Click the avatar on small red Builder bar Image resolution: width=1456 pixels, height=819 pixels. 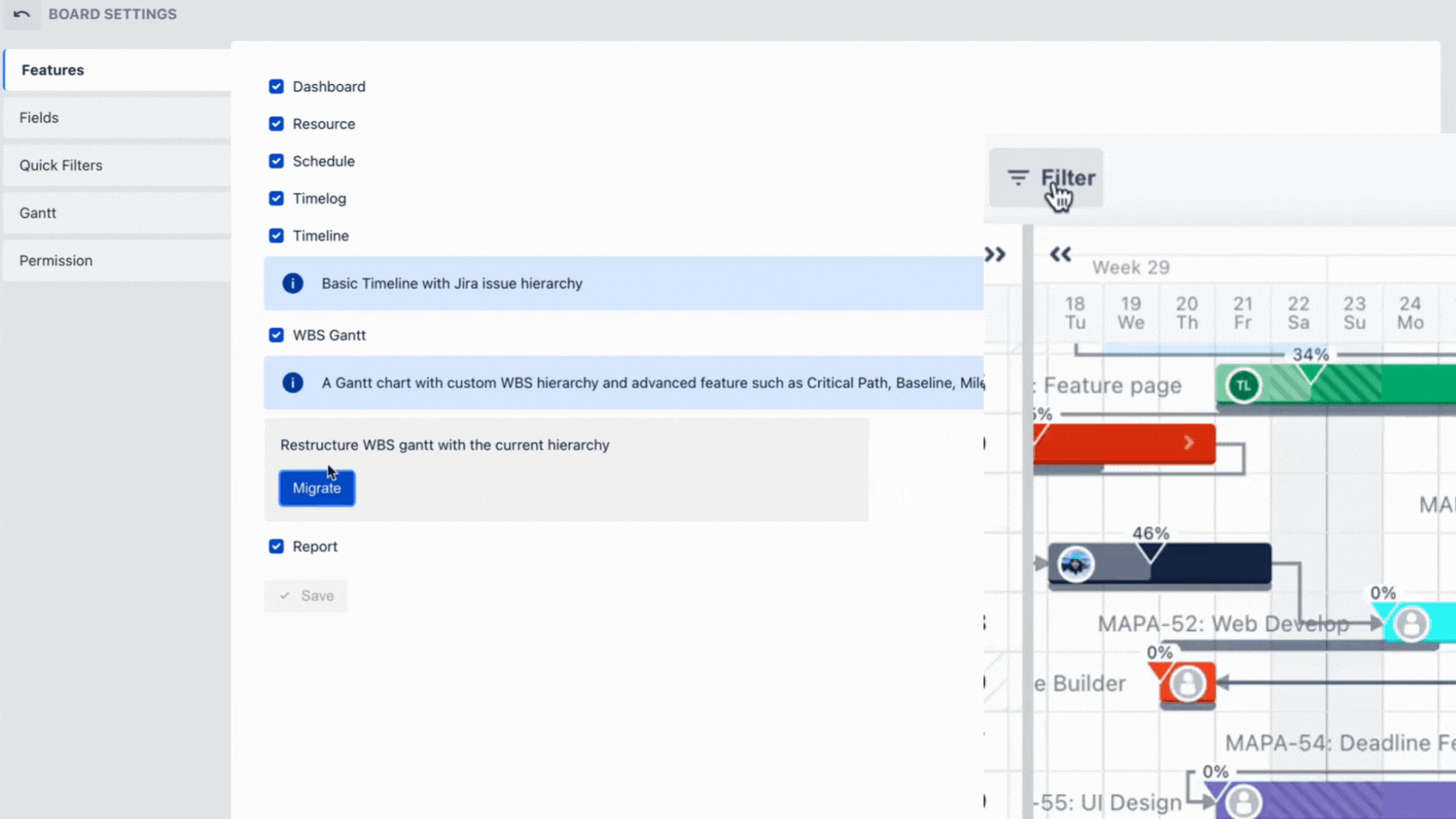click(1187, 684)
